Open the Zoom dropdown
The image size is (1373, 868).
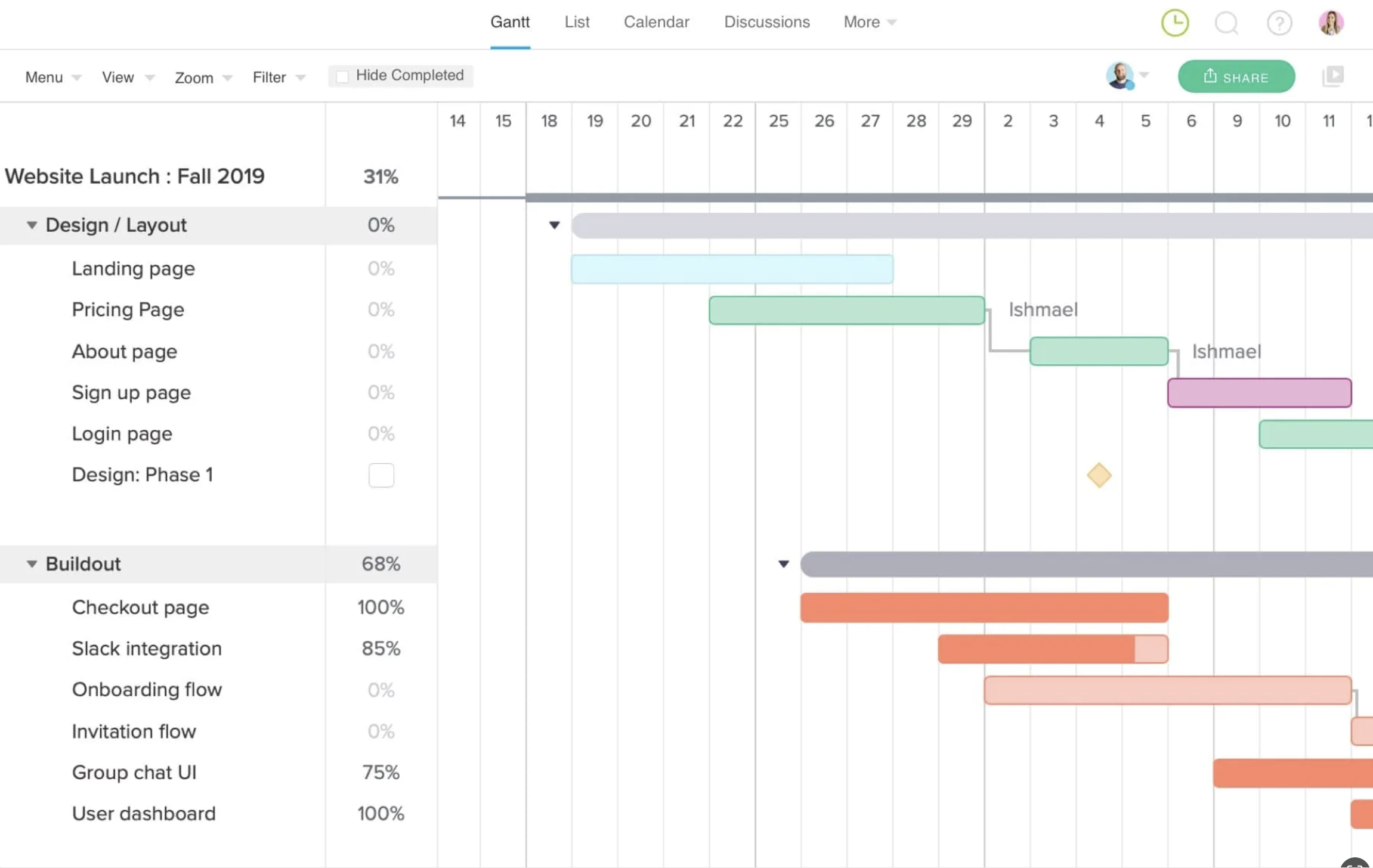(x=203, y=77)
